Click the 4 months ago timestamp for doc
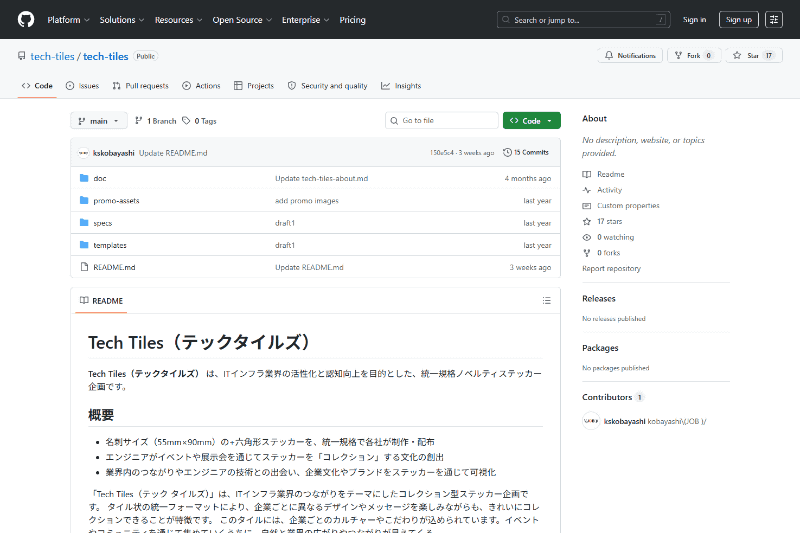 (528, 179)
